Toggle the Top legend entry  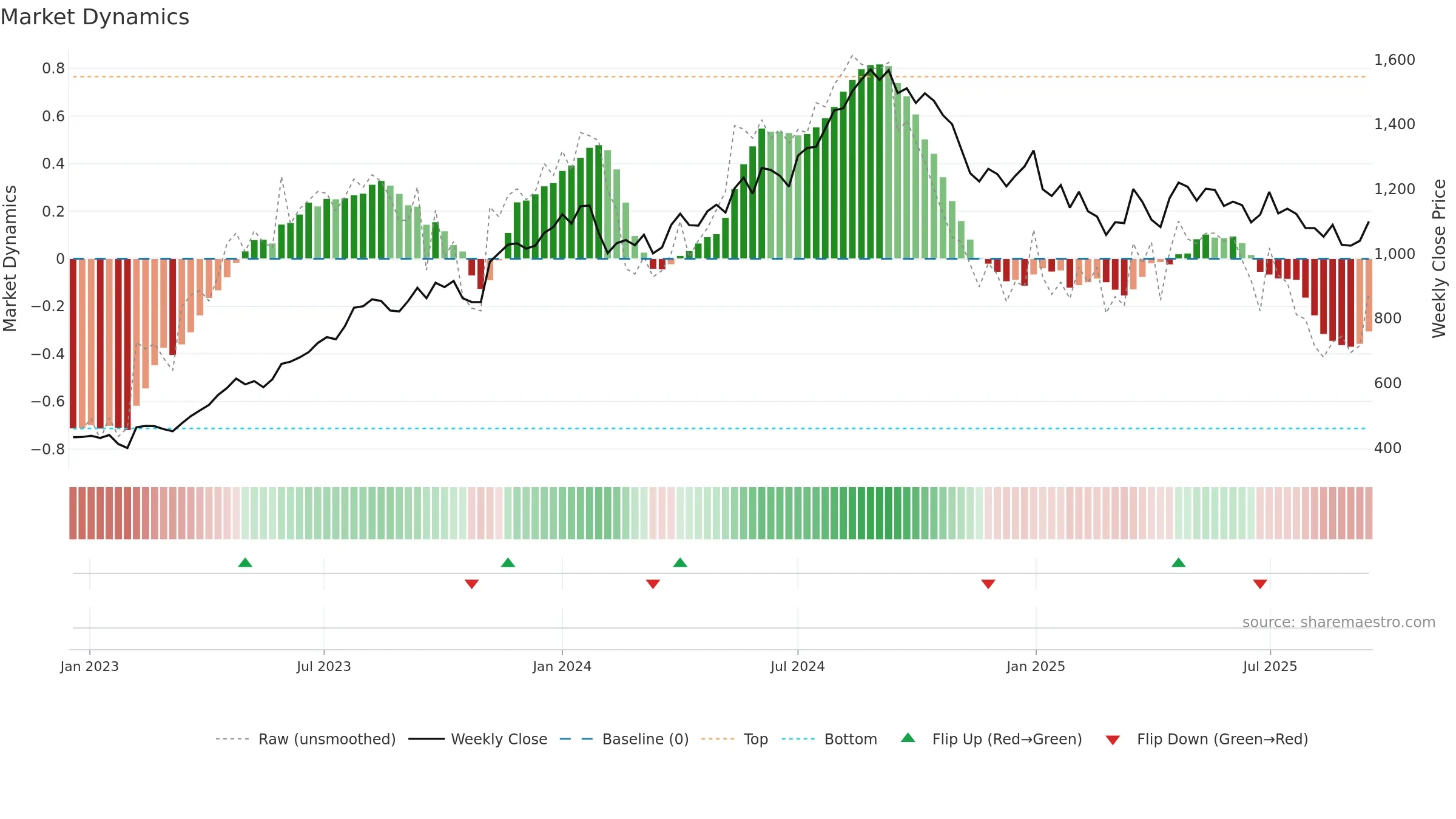tap(734, 739)
